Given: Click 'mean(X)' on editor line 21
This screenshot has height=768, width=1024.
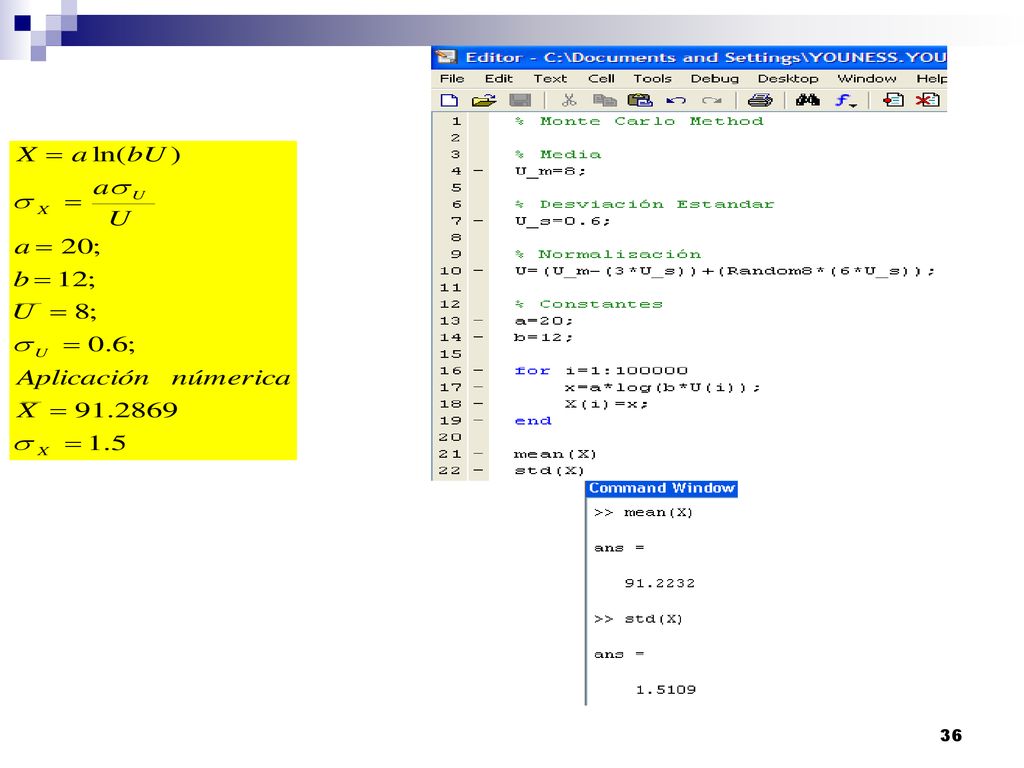Looking at the screenshot, I should pos(555,455).
